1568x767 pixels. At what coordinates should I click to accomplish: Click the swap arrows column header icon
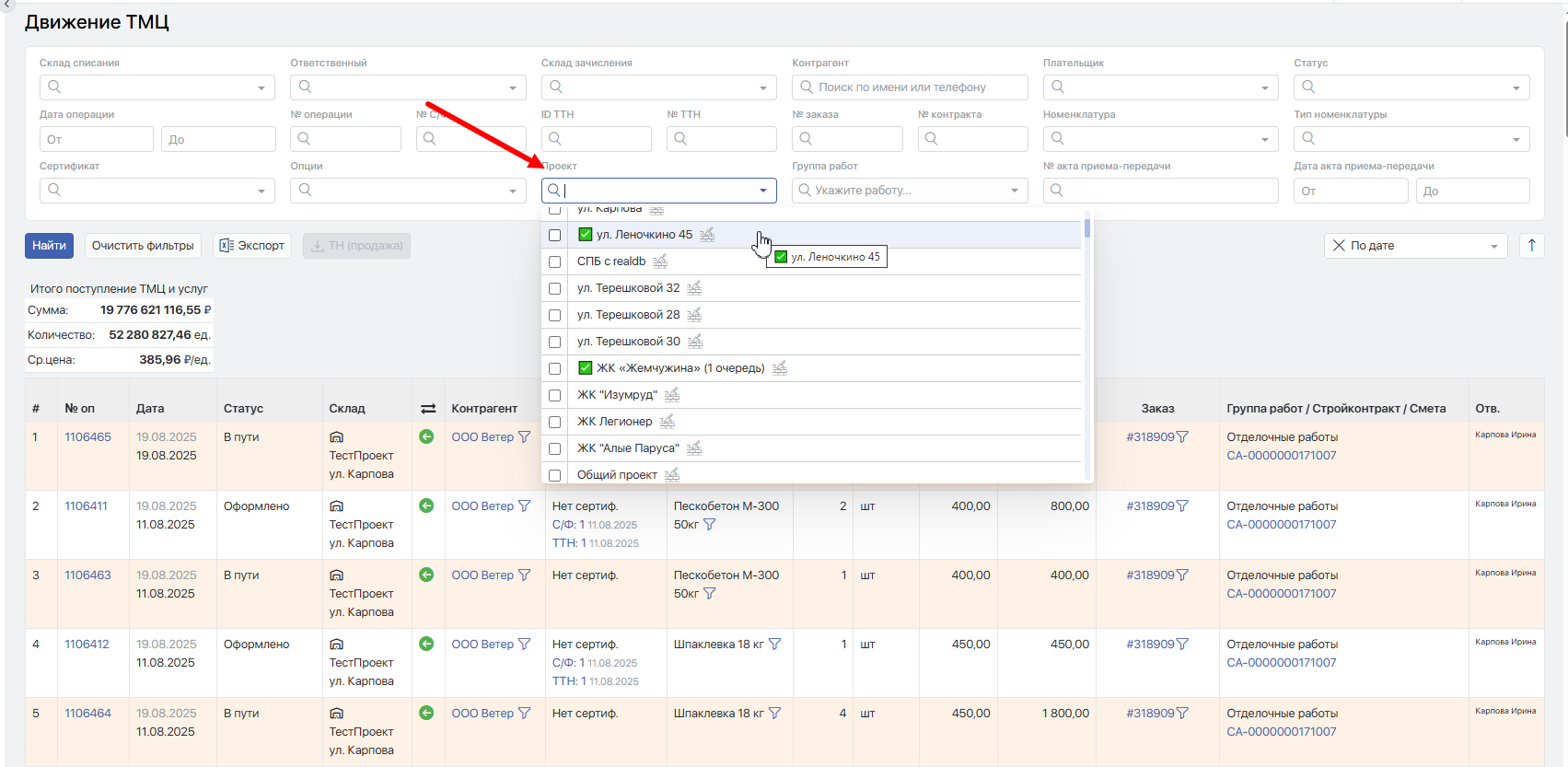tap(428, 408)
